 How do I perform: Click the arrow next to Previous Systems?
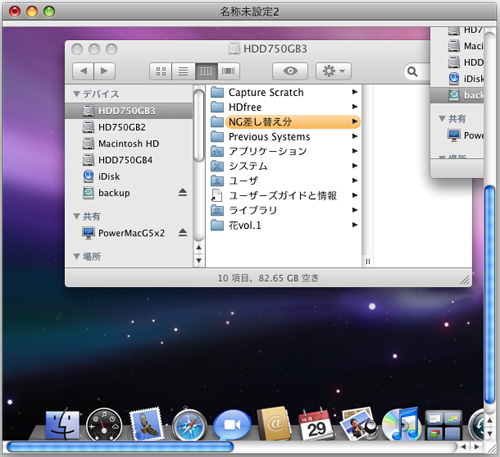(x=355, y=136)
